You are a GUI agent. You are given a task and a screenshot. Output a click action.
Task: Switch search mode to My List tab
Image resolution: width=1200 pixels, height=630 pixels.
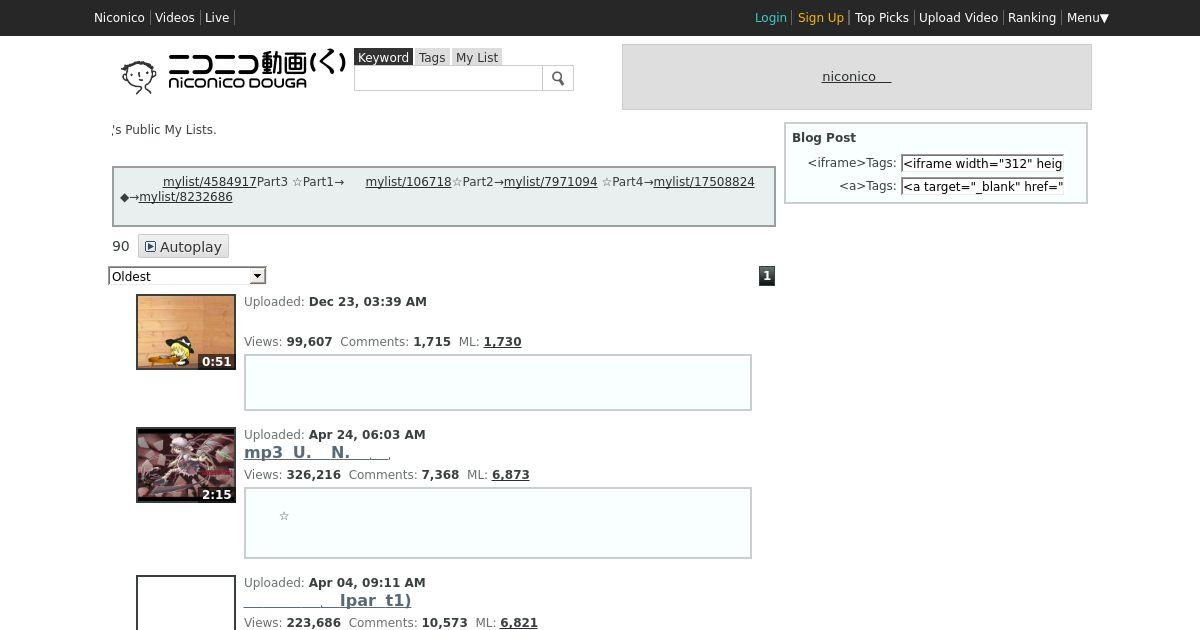click(477, 58)
